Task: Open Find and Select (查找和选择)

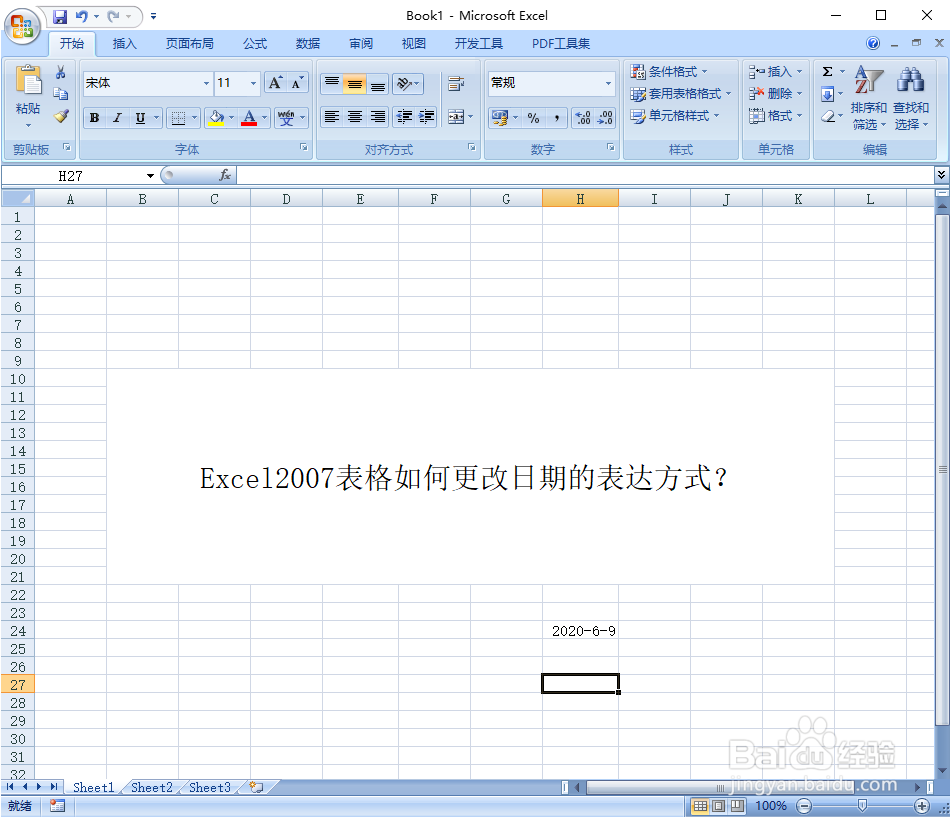Action: 911,98
